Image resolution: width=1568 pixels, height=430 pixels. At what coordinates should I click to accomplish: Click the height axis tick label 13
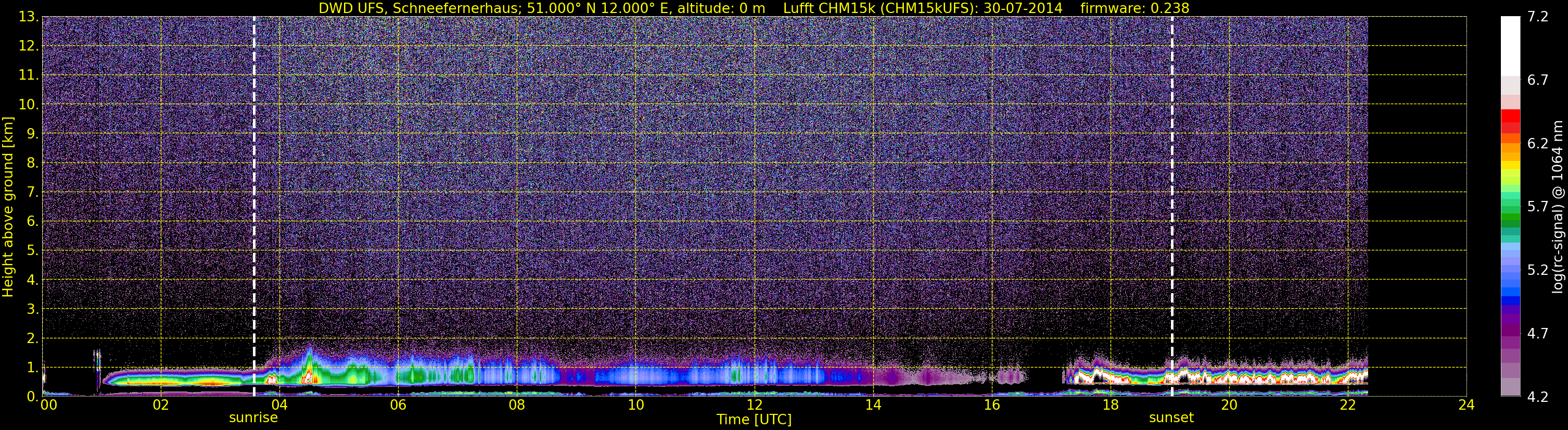pos(28,17)
